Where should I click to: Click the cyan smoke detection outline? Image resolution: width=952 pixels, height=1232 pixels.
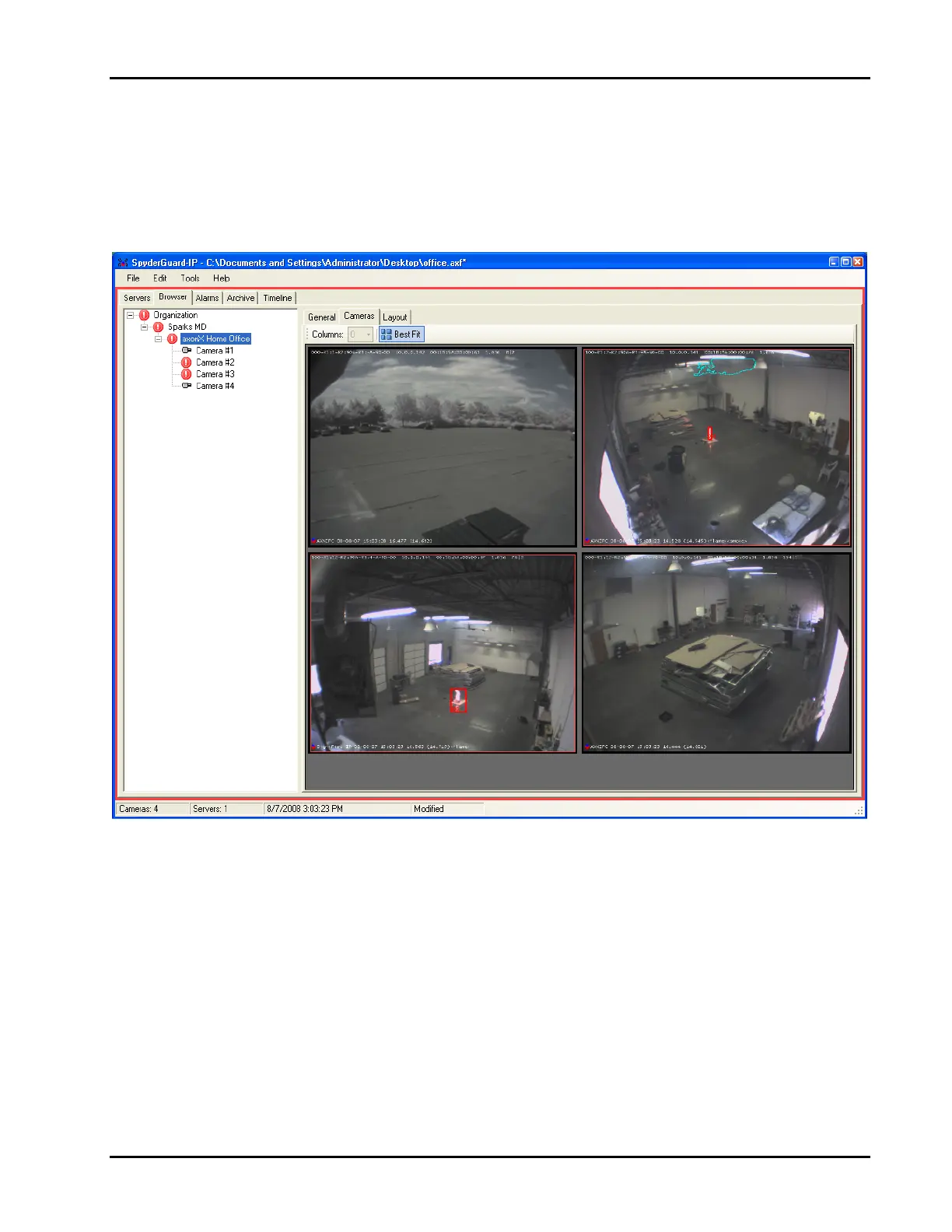pos(725,367)
